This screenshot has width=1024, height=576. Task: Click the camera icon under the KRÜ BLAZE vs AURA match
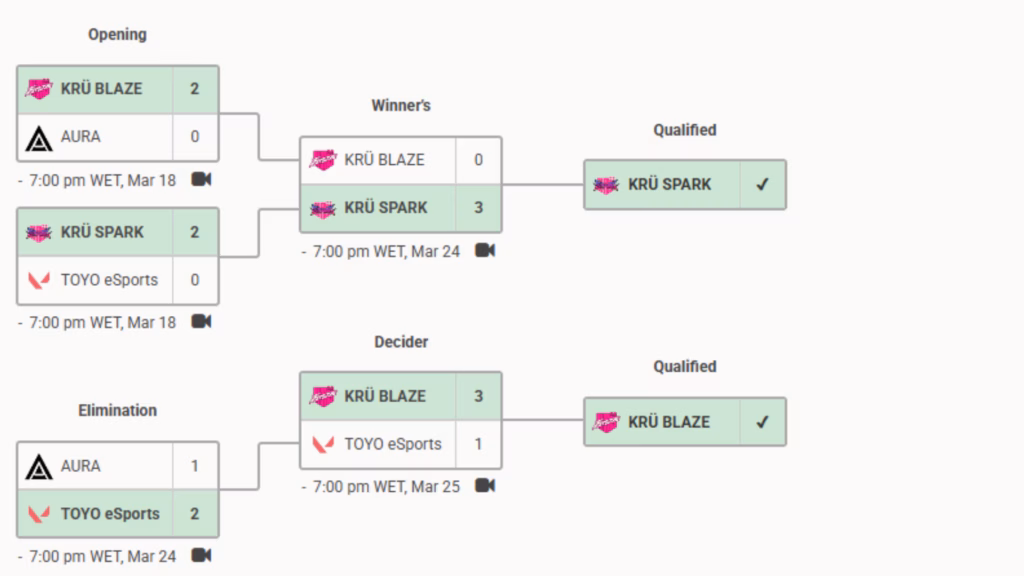point(200,179)
